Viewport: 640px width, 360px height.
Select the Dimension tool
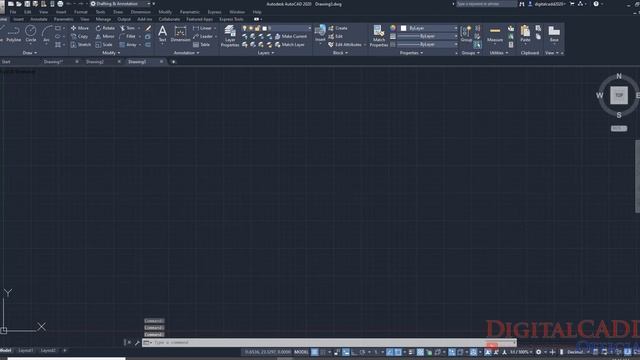pos(180,33)
